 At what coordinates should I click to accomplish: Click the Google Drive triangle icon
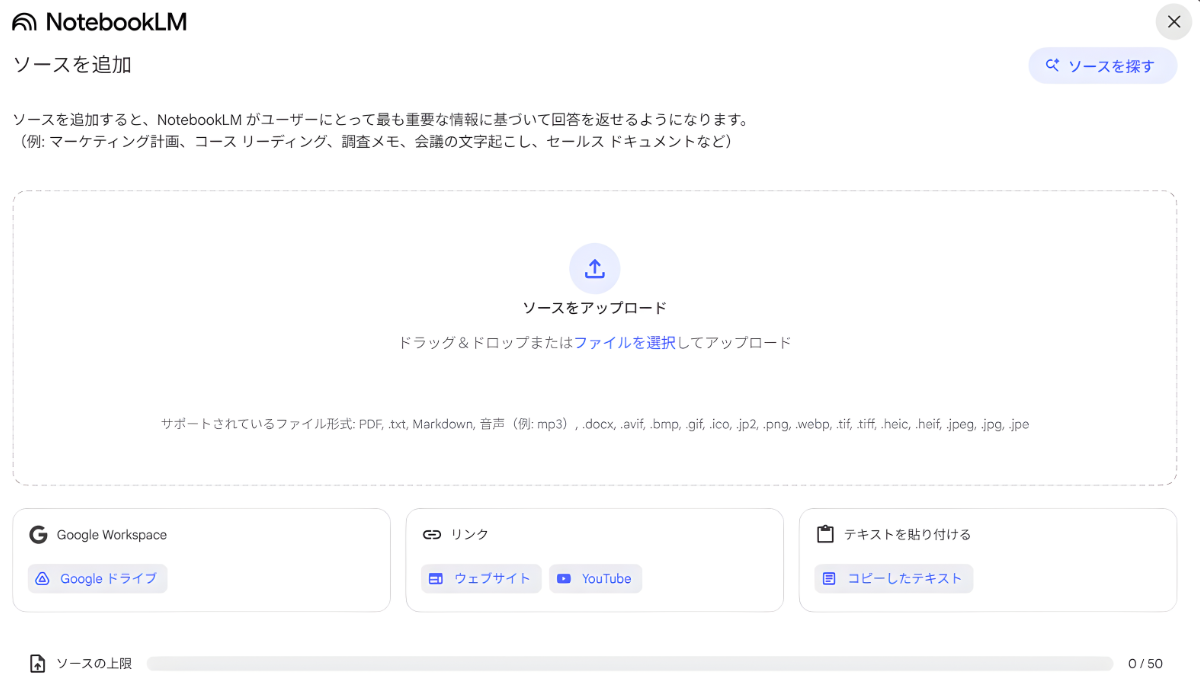(x=43, y=578)
